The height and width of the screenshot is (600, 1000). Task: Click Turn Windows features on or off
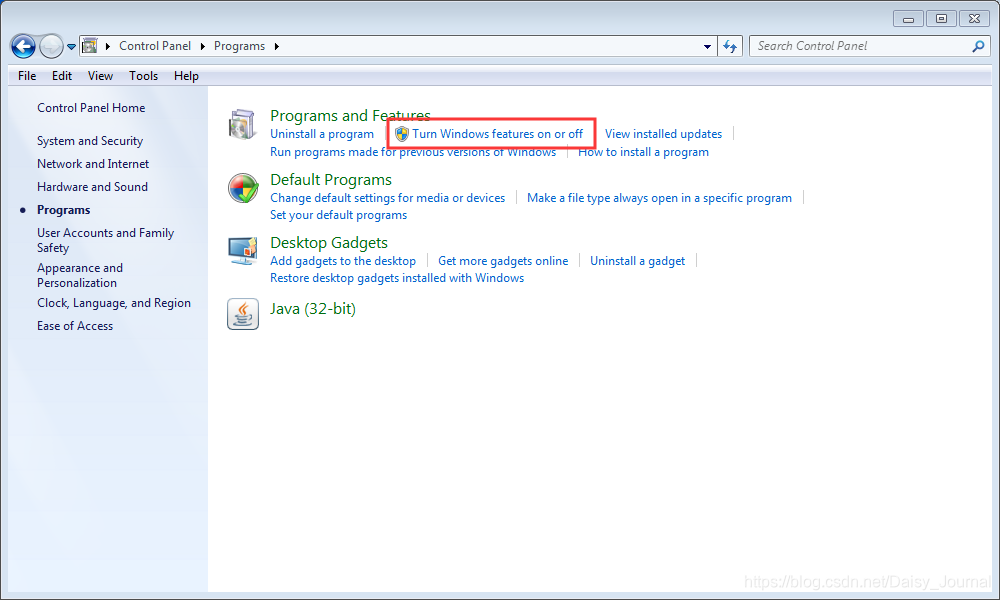coord(497,134)
